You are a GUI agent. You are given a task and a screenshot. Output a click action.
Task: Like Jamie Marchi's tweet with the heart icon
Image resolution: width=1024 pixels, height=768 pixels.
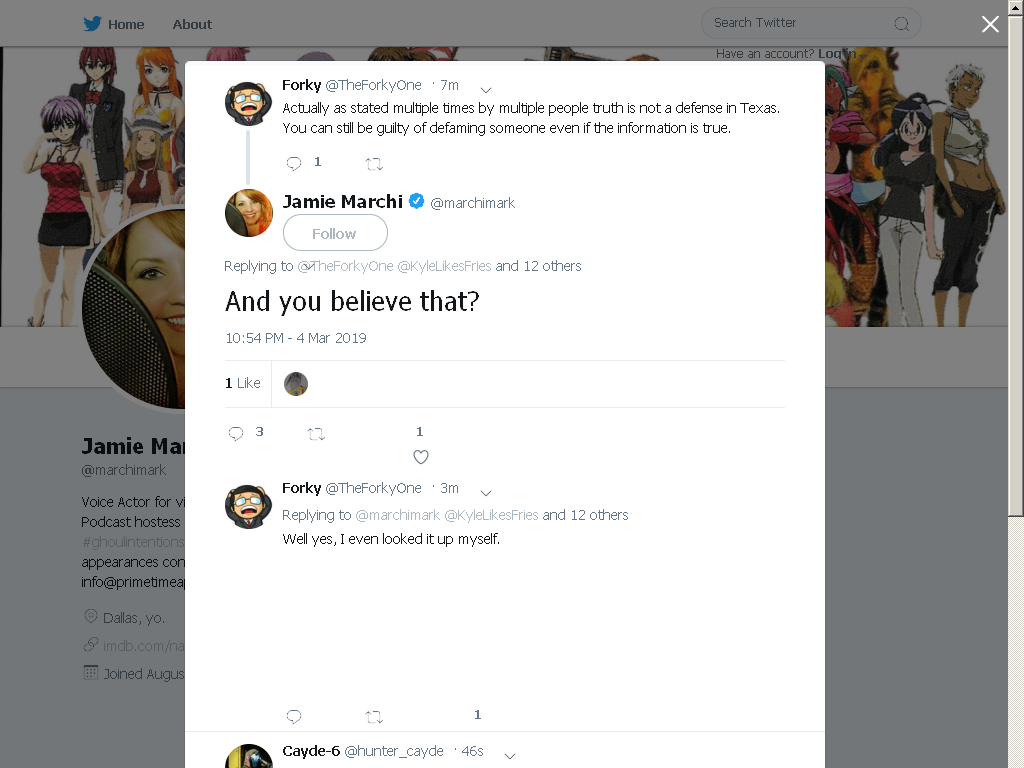click(x=421, y=457)
